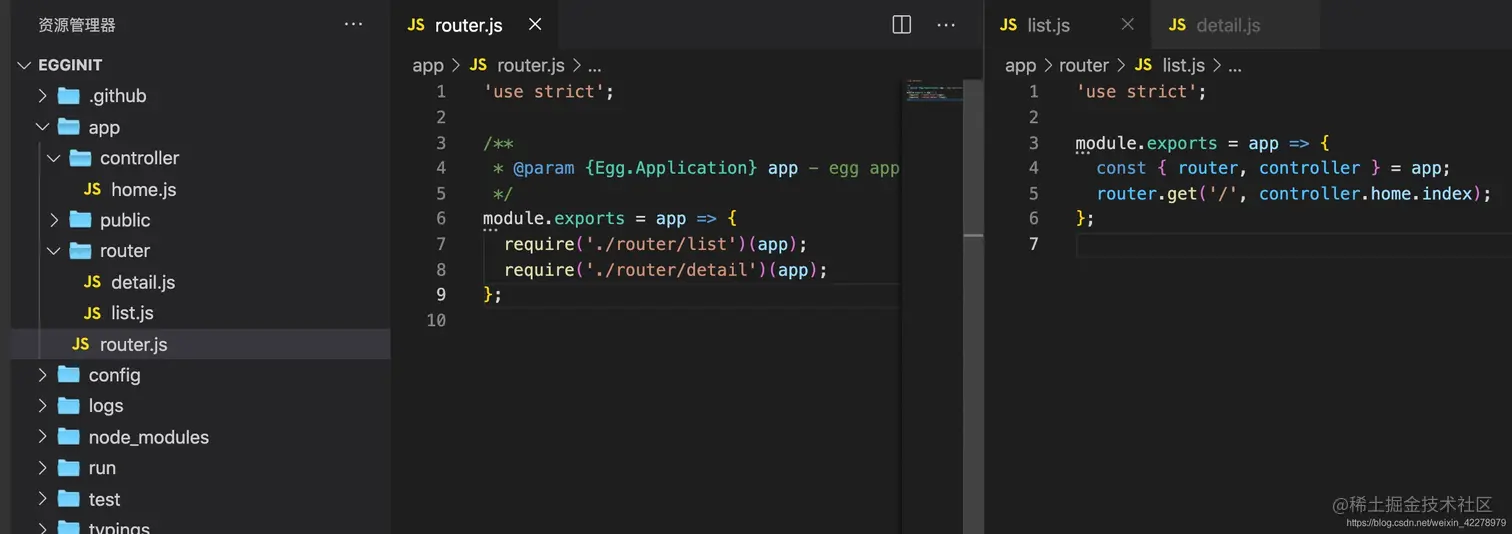Switch to the router.js editor tab
Viewport: 1512px width, 534px height.
pos(474,25)
